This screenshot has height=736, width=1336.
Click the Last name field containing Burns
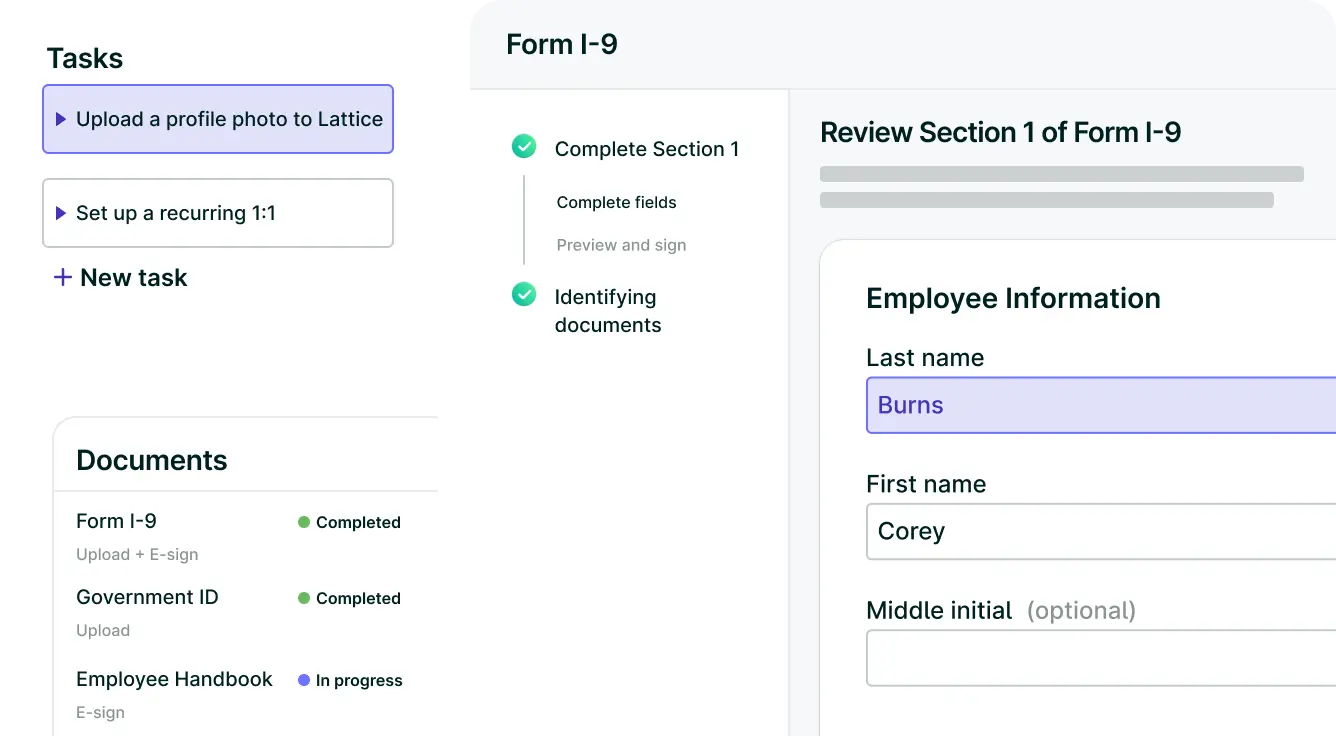point(1100,405)
